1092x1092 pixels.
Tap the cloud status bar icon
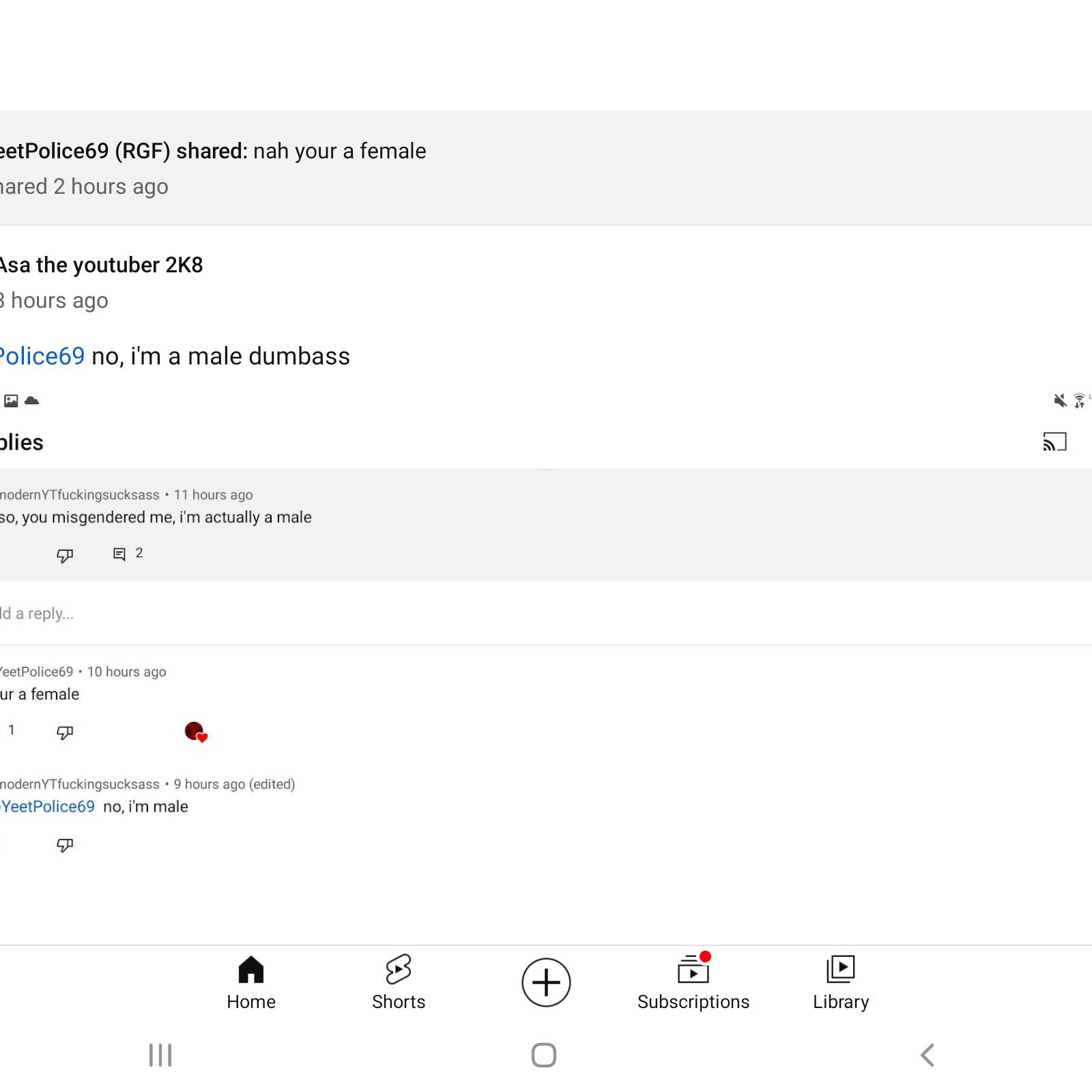pyautogui.click(x=31, y=401)
